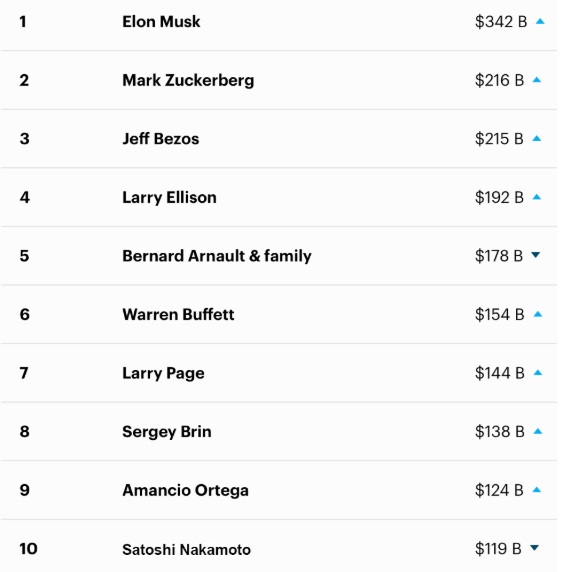The width and height of the screenshot is (576, 572).
Task: Click the up arrow next to Amancio Ortega's $124 B
Action: click(537, 490)
